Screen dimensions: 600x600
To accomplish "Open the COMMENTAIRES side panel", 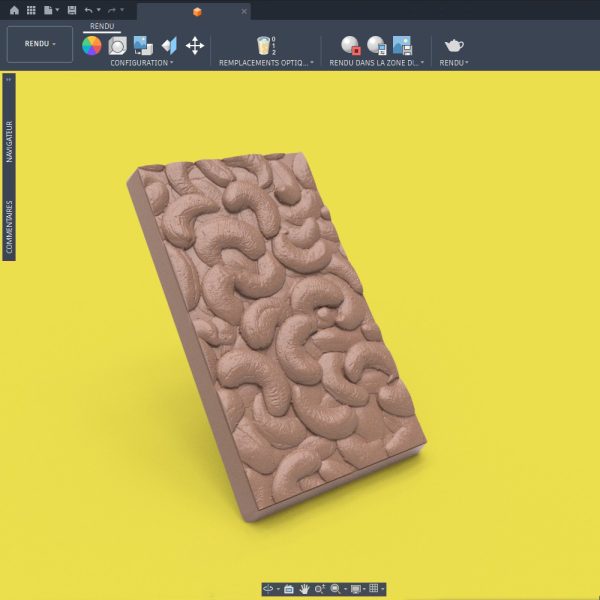I will pyautogui.click(x=9, y=227).
